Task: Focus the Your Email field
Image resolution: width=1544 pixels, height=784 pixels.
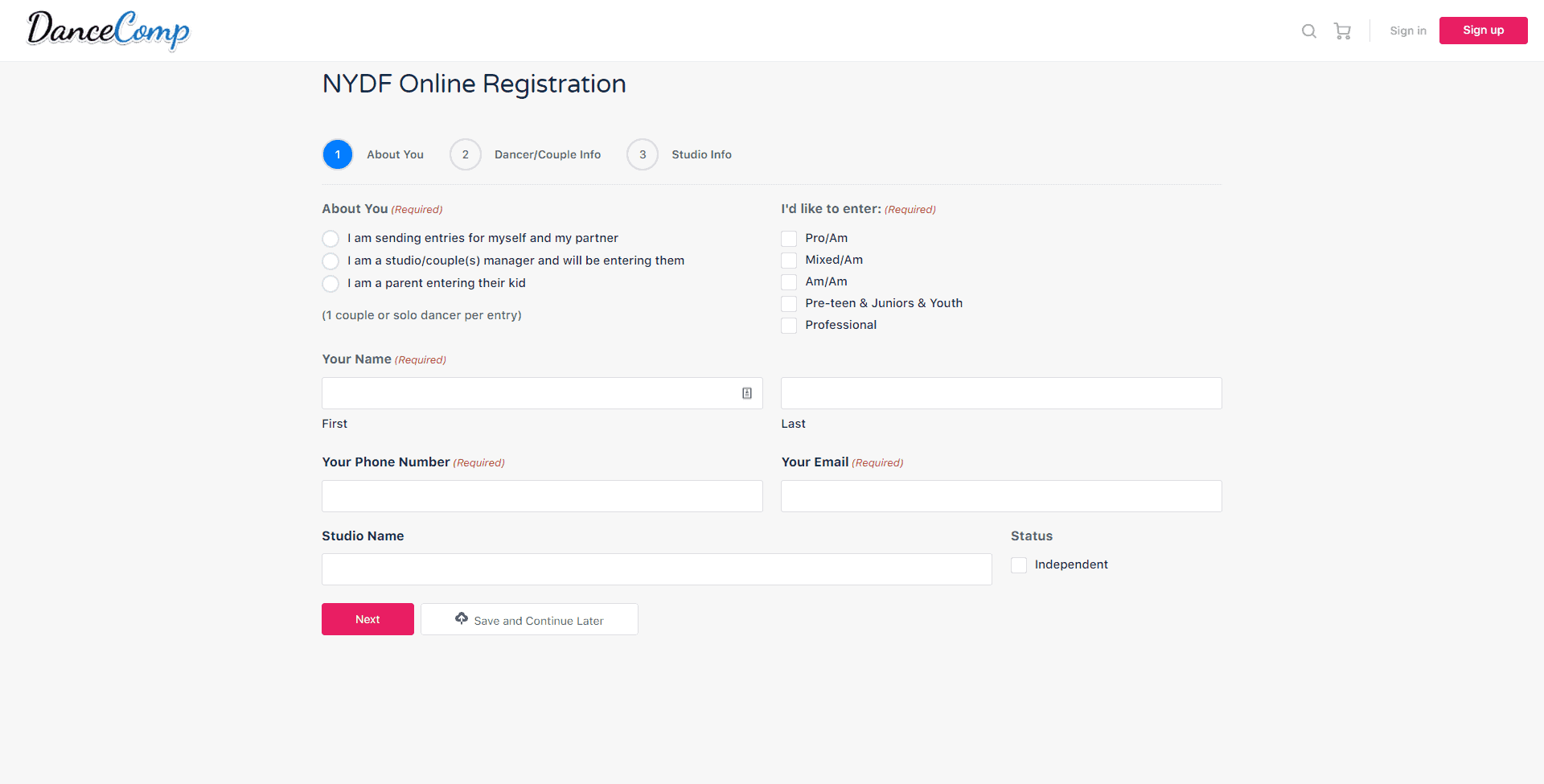Action: [1001, 496]
